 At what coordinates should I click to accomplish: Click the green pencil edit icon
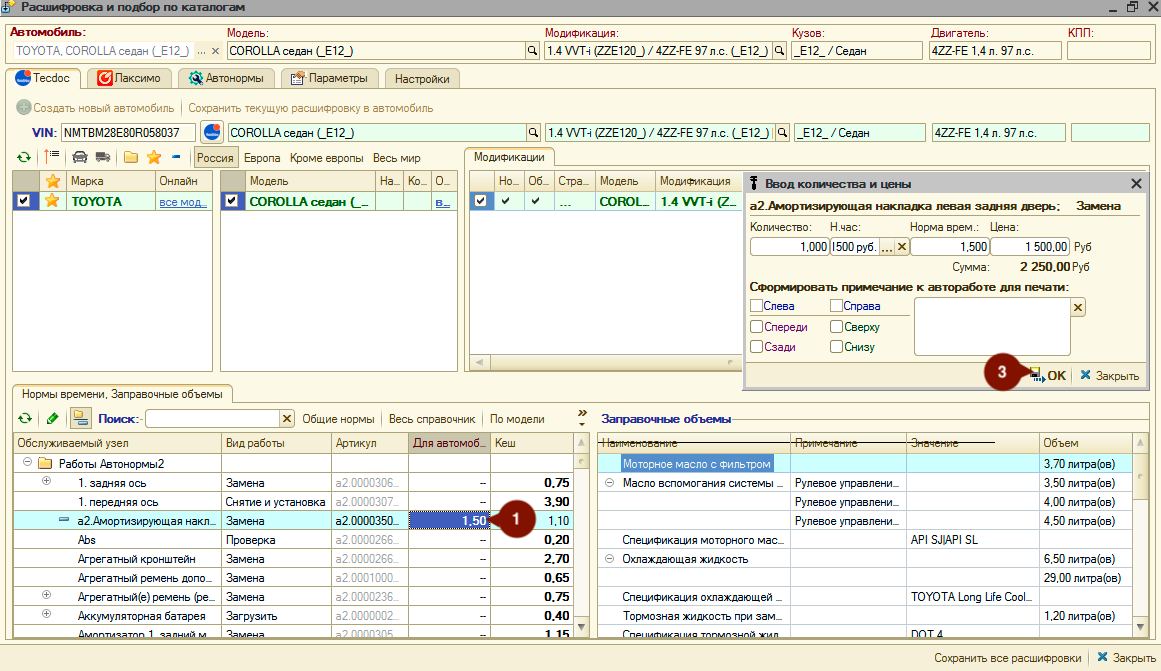pyautogui.click(x=52, y=418)
